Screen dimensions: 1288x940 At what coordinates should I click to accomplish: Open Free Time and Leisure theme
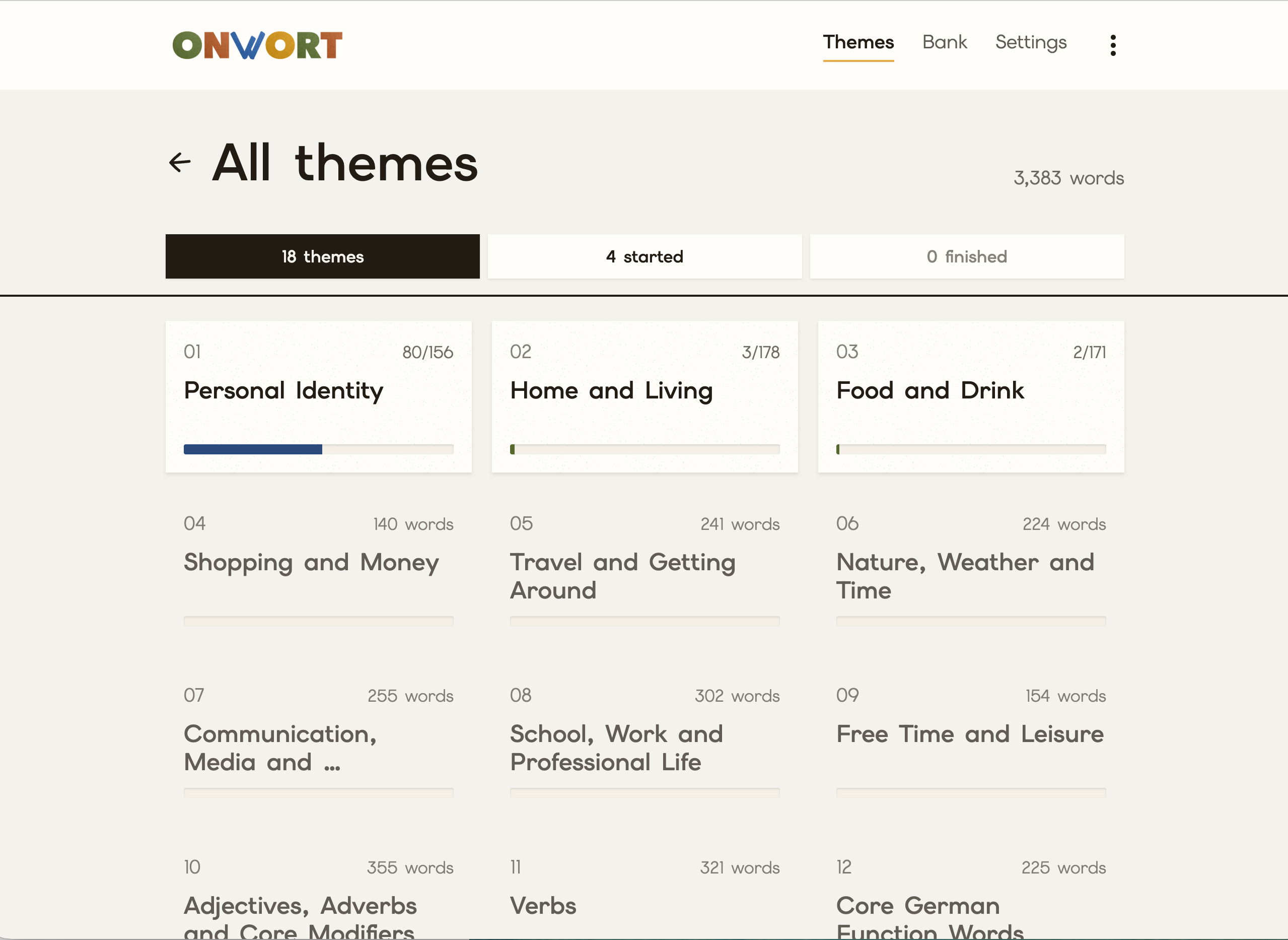pyautogui.click(x=971, y=741)
